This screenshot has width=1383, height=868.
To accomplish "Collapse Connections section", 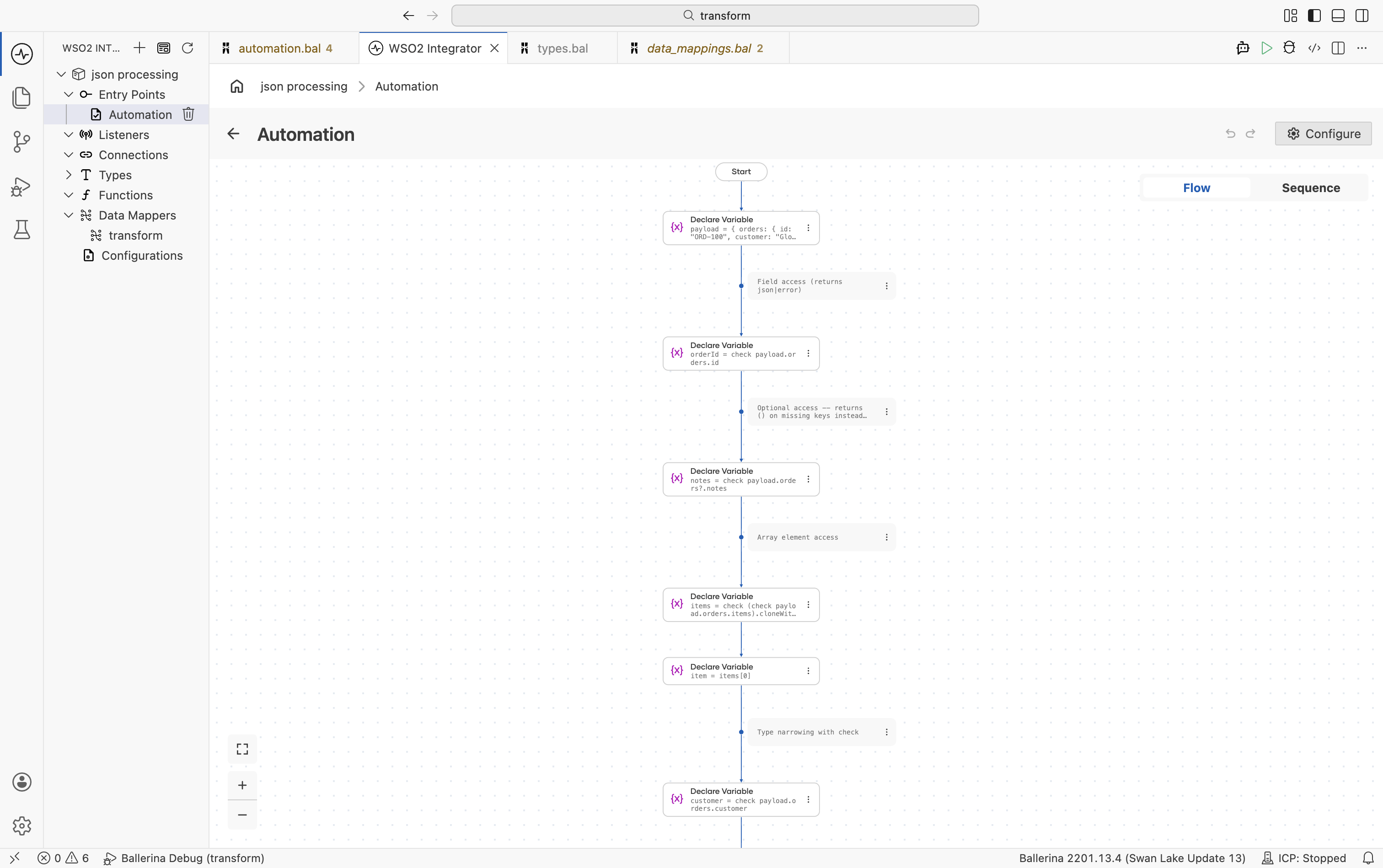I will click(x=69, y=155).
